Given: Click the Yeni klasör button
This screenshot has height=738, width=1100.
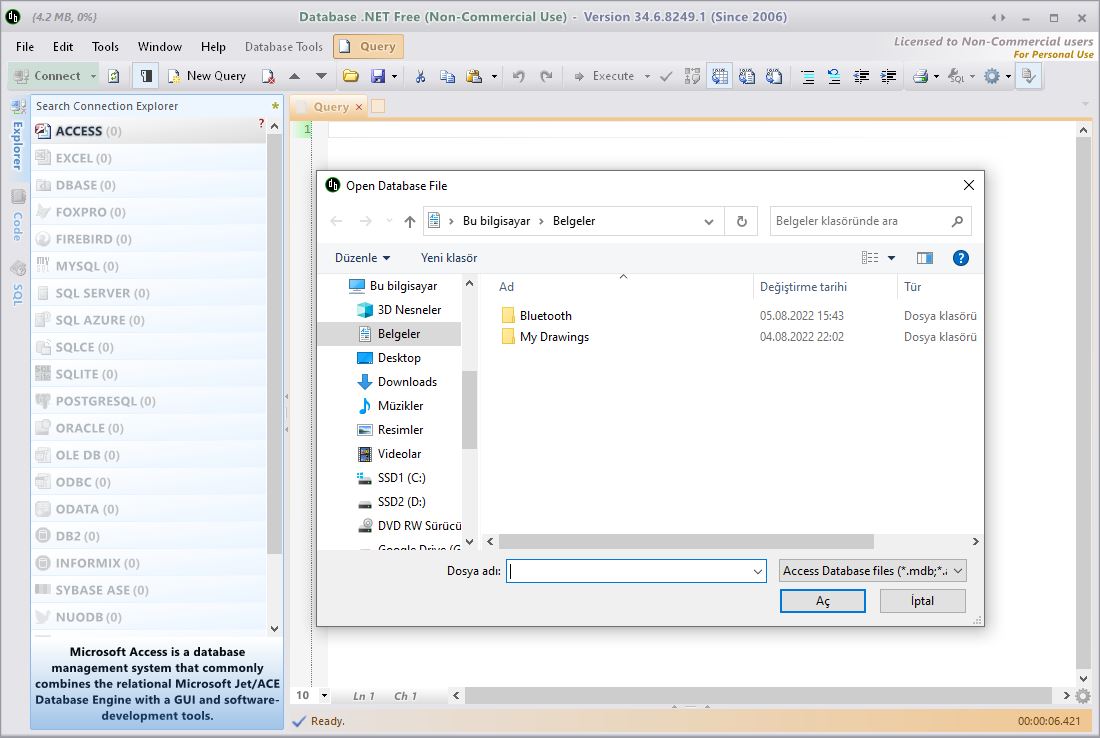Looking at the screenshot, I should pyautogui.click(x=449, y=258).
